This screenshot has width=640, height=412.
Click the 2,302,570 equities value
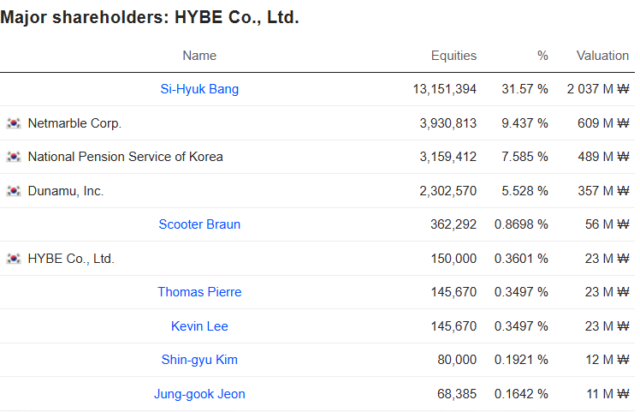coord(448,191)
